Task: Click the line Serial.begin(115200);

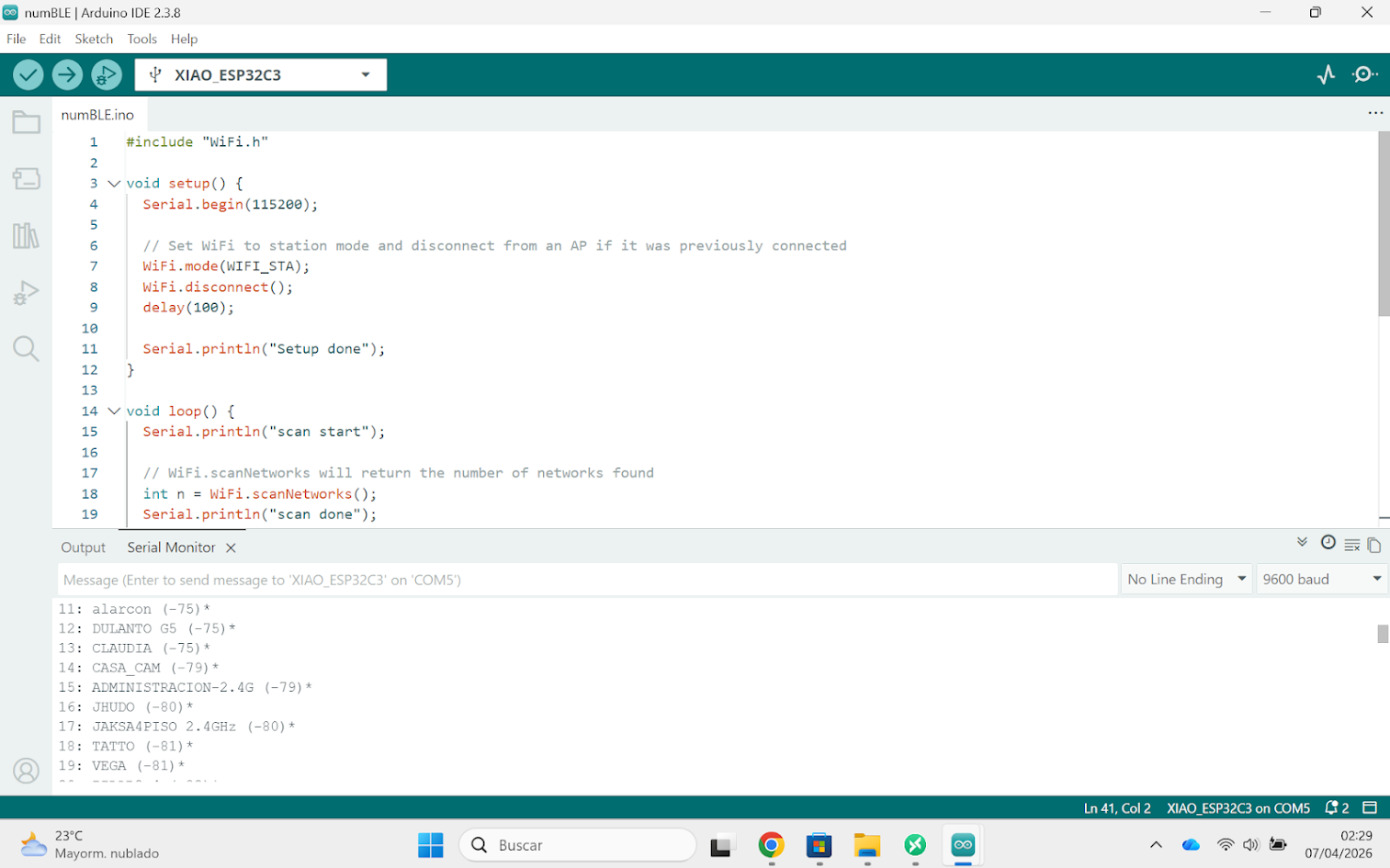Action: coord(231,205)
